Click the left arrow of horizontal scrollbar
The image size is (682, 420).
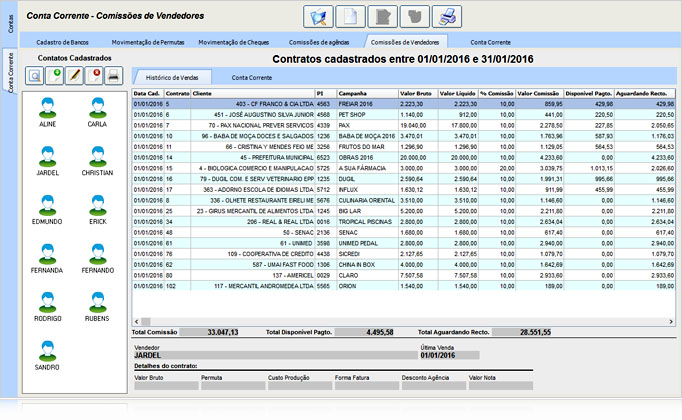(x=137, y=321)
